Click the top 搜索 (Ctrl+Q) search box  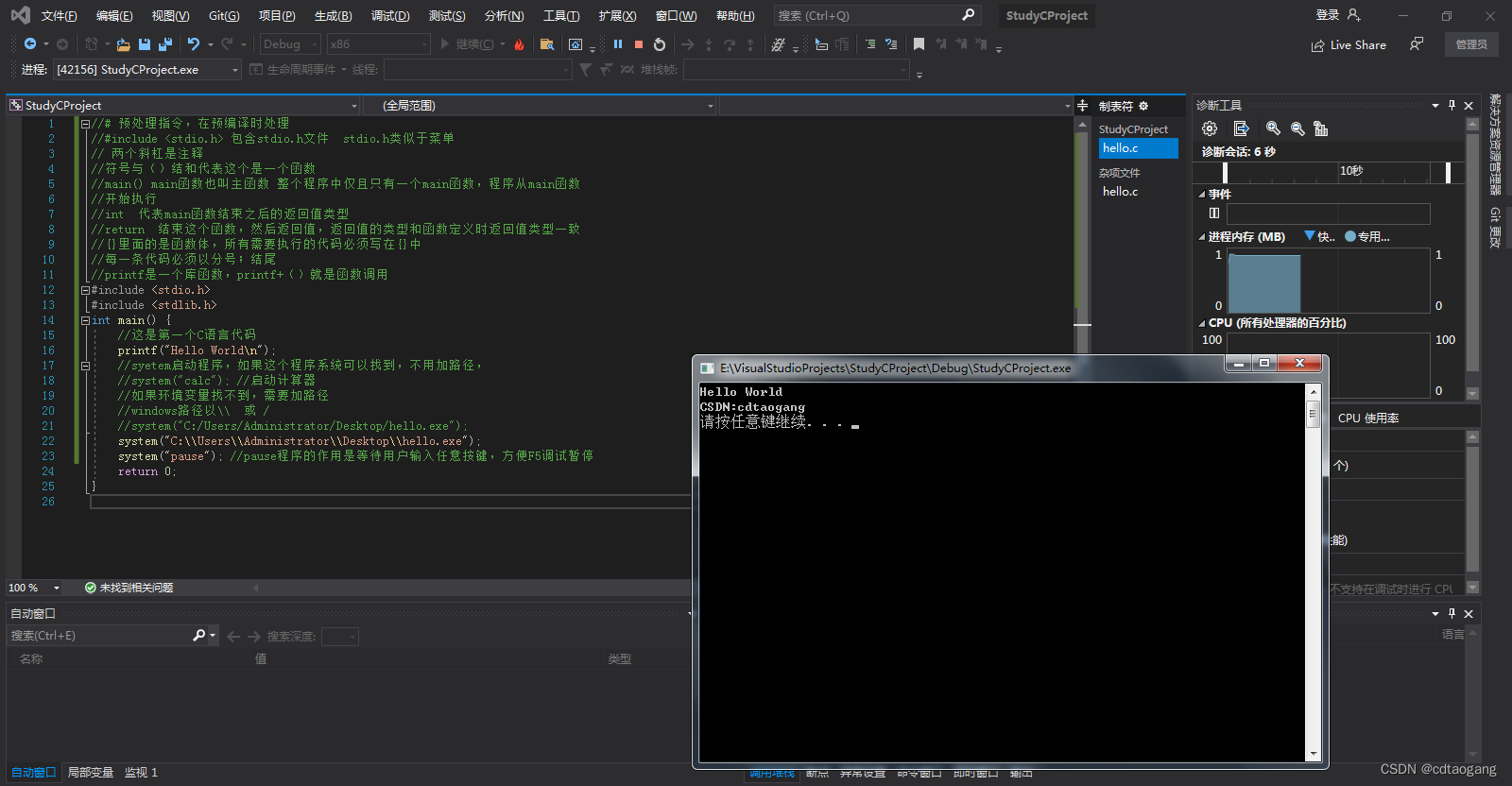pos(876,15)
